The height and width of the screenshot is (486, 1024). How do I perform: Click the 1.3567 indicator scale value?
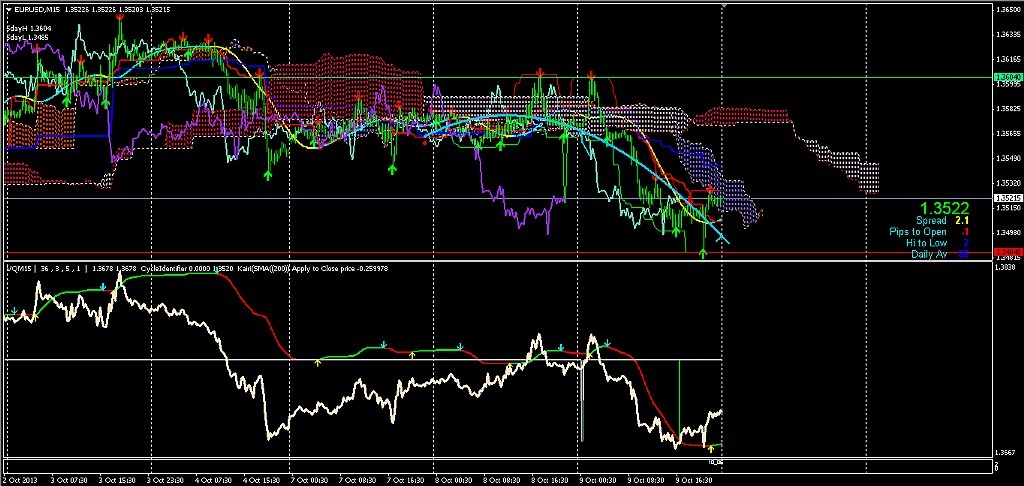[1005, 452]
